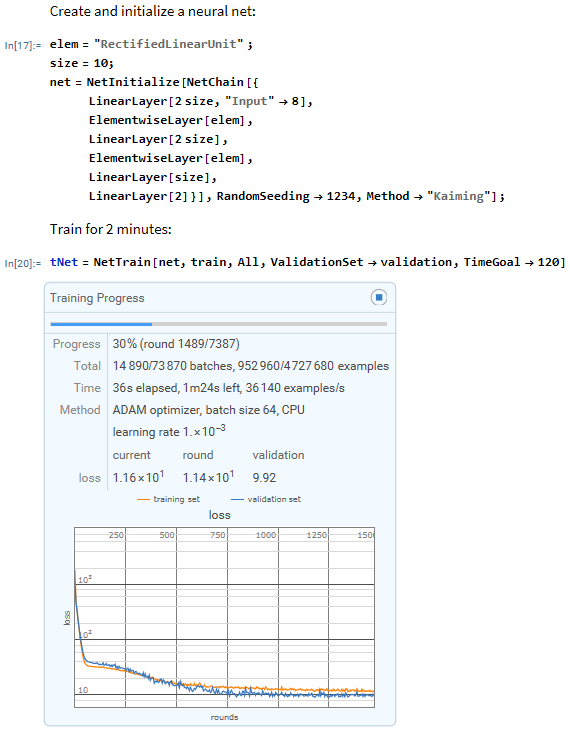Click the "RectifiedLinearUnit" string in code
570x730 pixels.
tap(169, 44)
